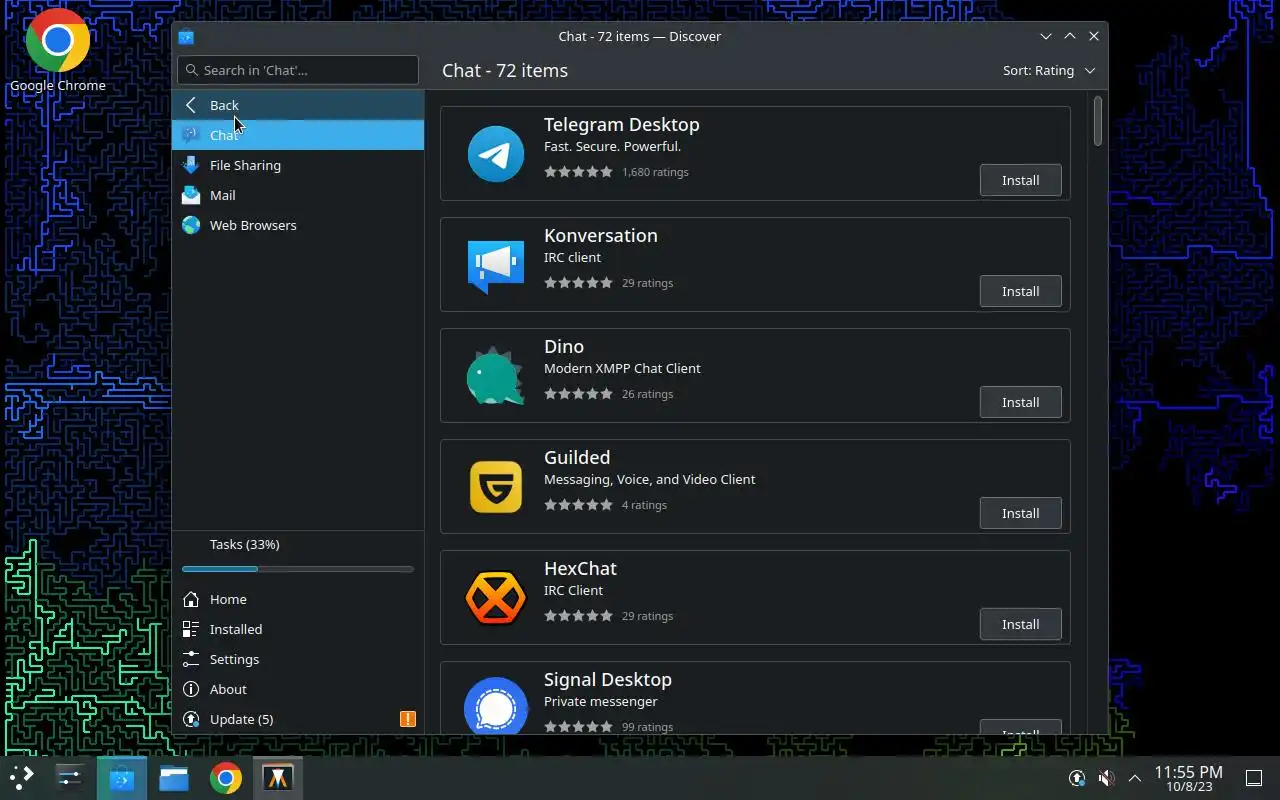This screenshot has height=800, width=1280.
Task: Click the About info icon
Action: tap(191, 689)
